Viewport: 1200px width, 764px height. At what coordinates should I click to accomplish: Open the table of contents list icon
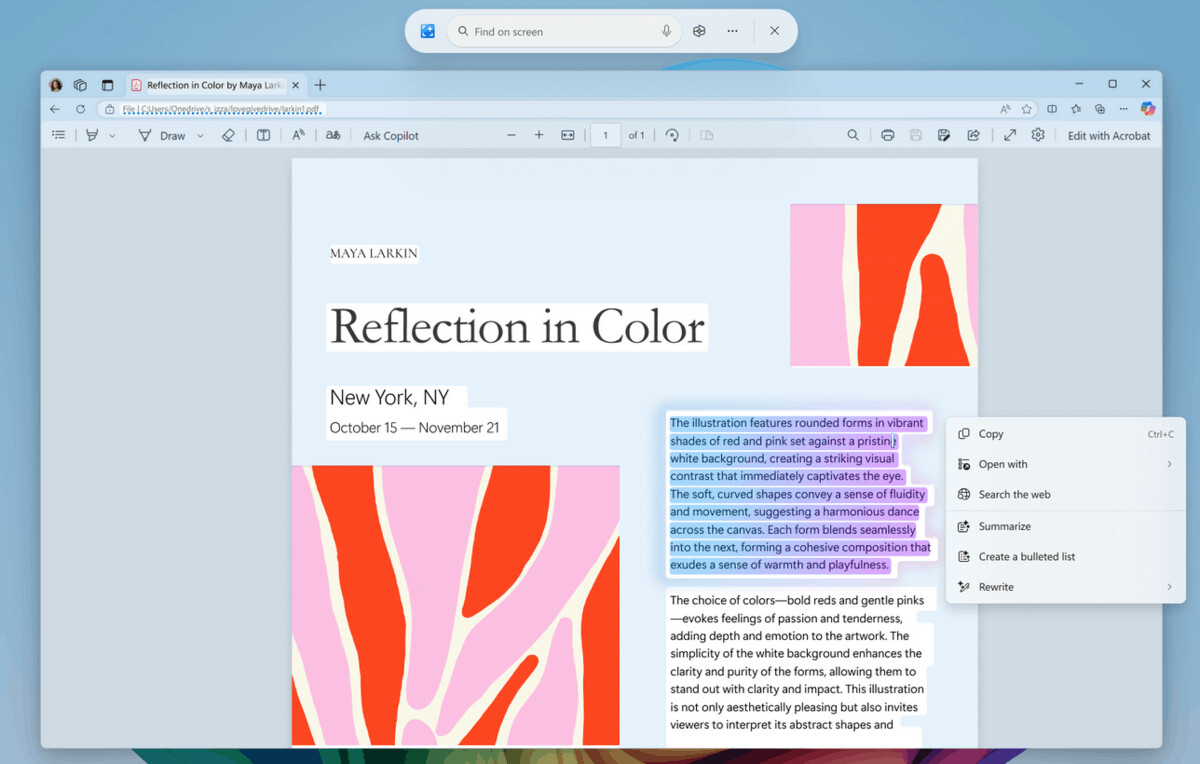[x=59, y=135]
